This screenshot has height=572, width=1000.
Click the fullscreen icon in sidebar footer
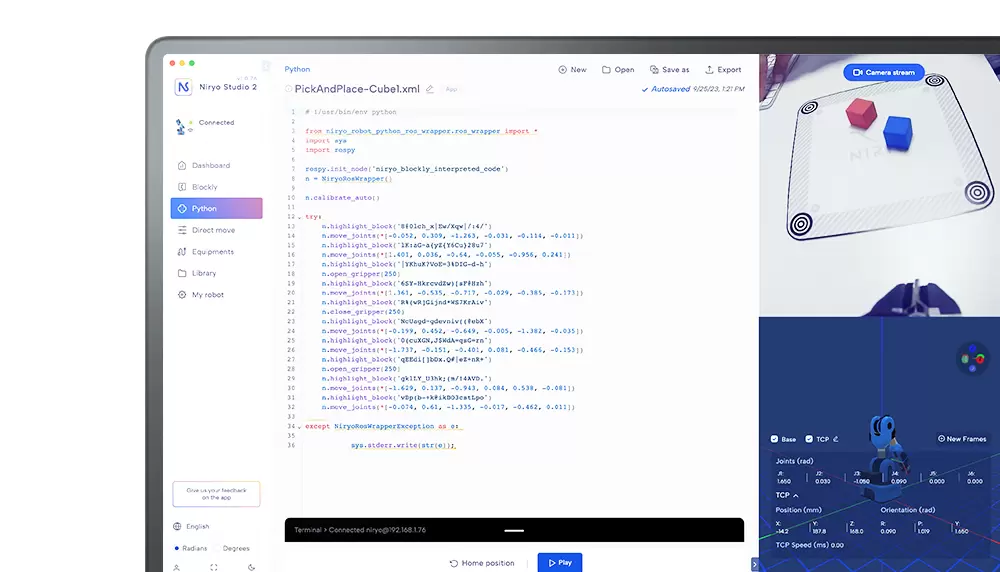(214, 567)
